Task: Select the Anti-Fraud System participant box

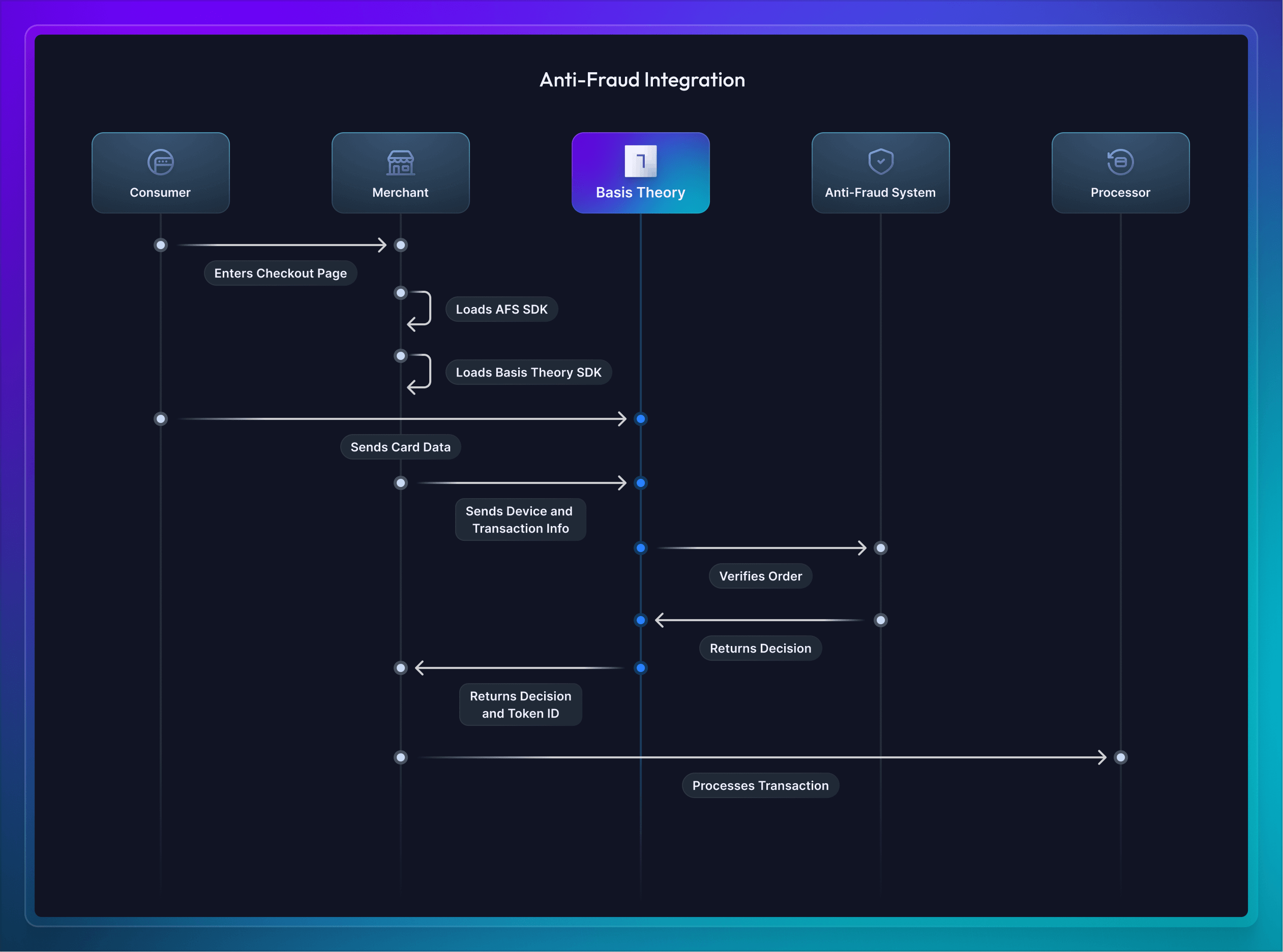Action: (x=881, y=173)
